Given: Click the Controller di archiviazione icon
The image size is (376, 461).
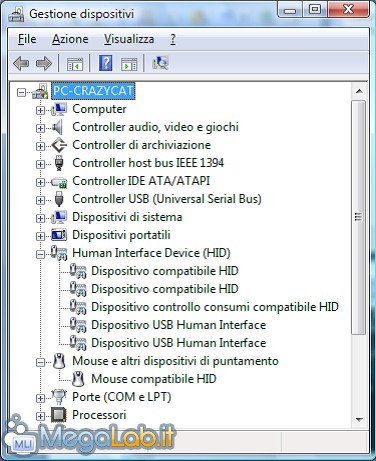Looking at the screenshot, I should click(59, 145).
